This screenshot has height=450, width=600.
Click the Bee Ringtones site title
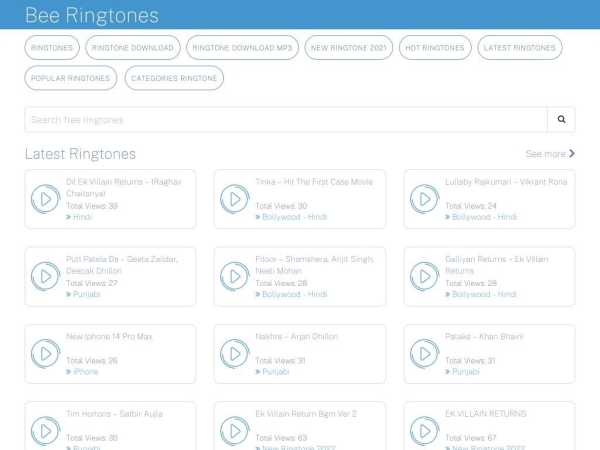(91, 15)
